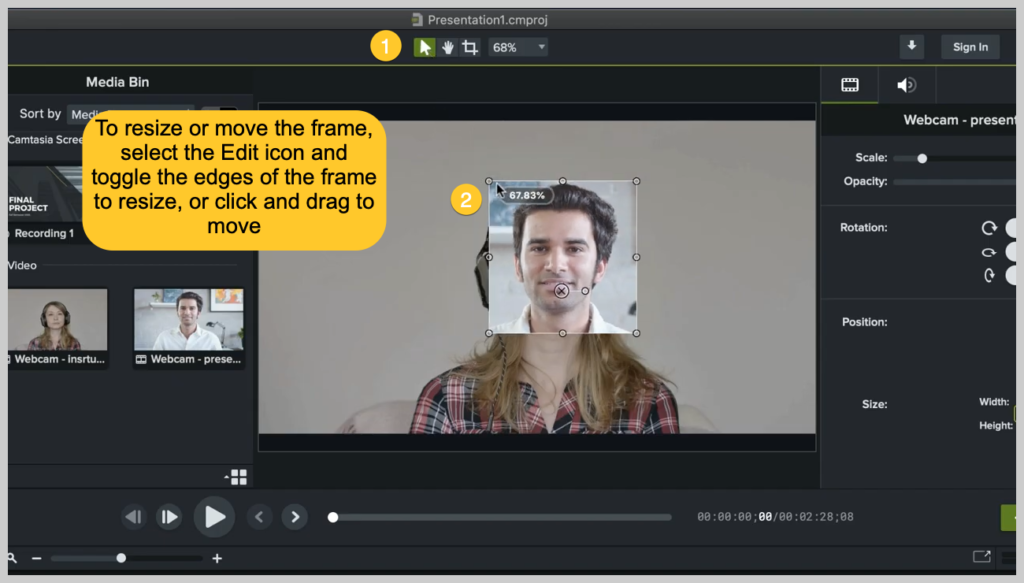Select the Edit arrow tool in the toolbar

(x=425, y=46)
